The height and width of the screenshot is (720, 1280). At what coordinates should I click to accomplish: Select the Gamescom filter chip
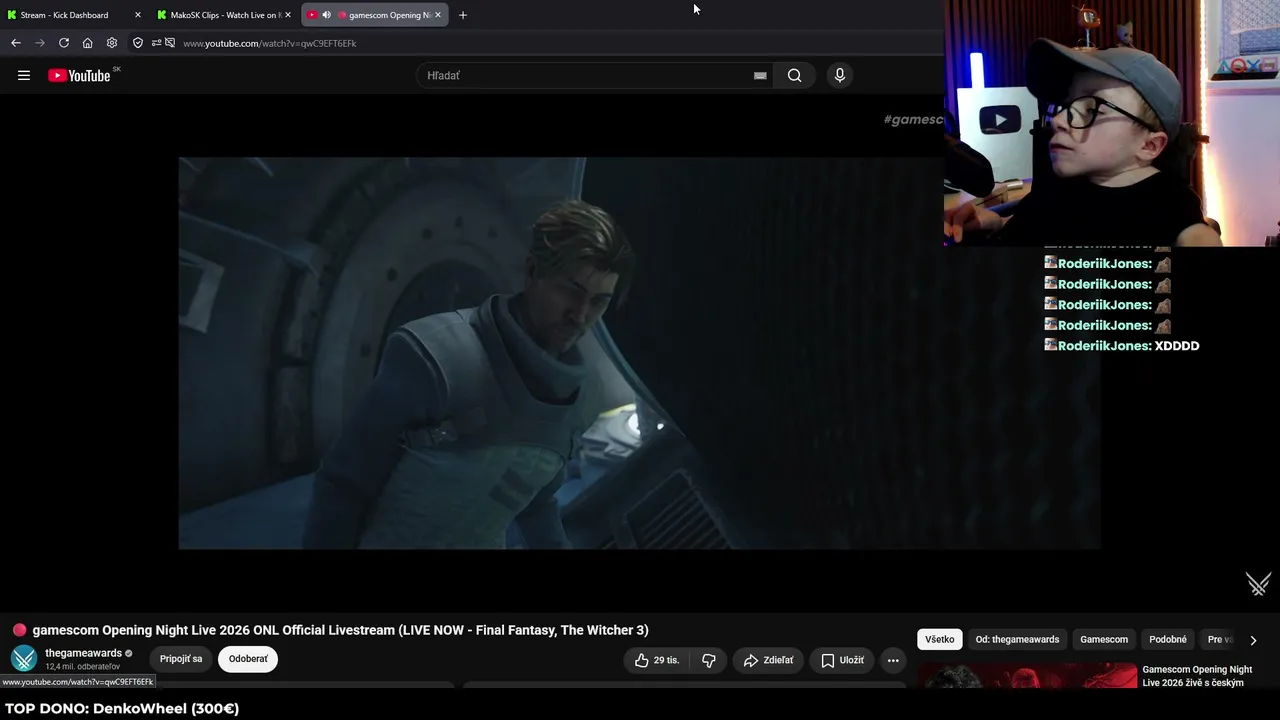pyautogui.click(x=1104, y=640)
